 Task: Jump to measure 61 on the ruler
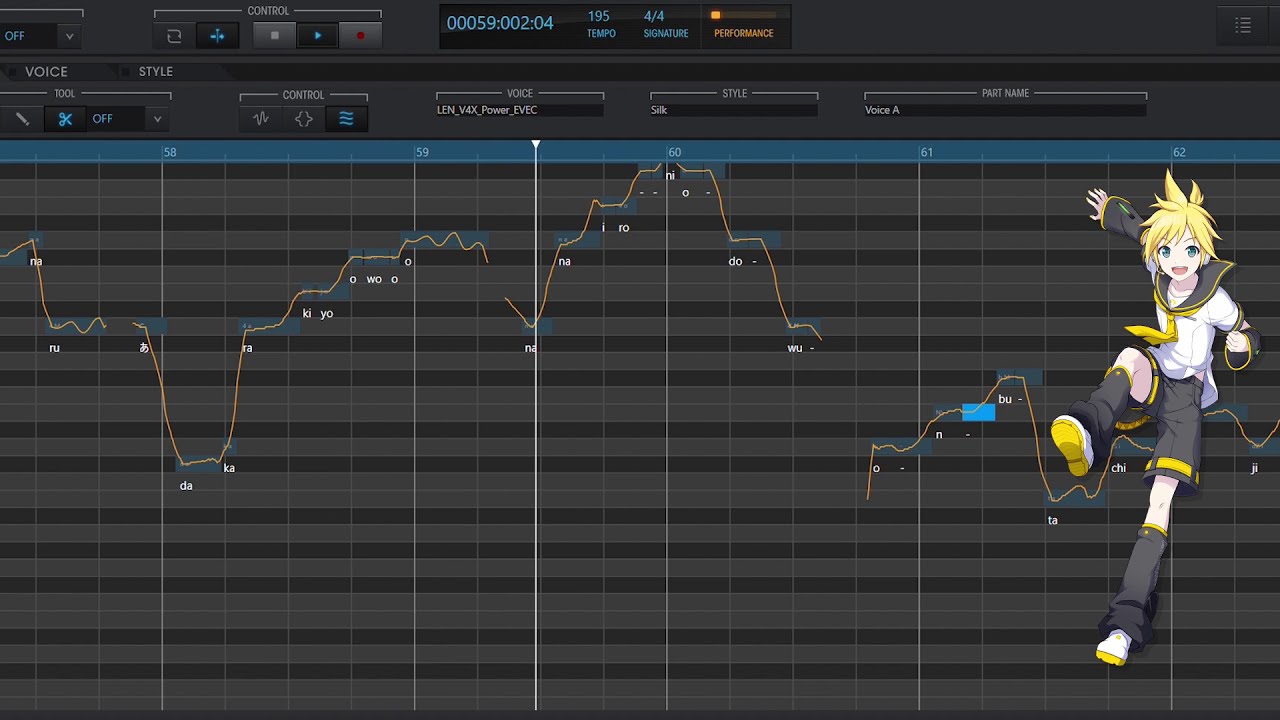coord(927,152)
